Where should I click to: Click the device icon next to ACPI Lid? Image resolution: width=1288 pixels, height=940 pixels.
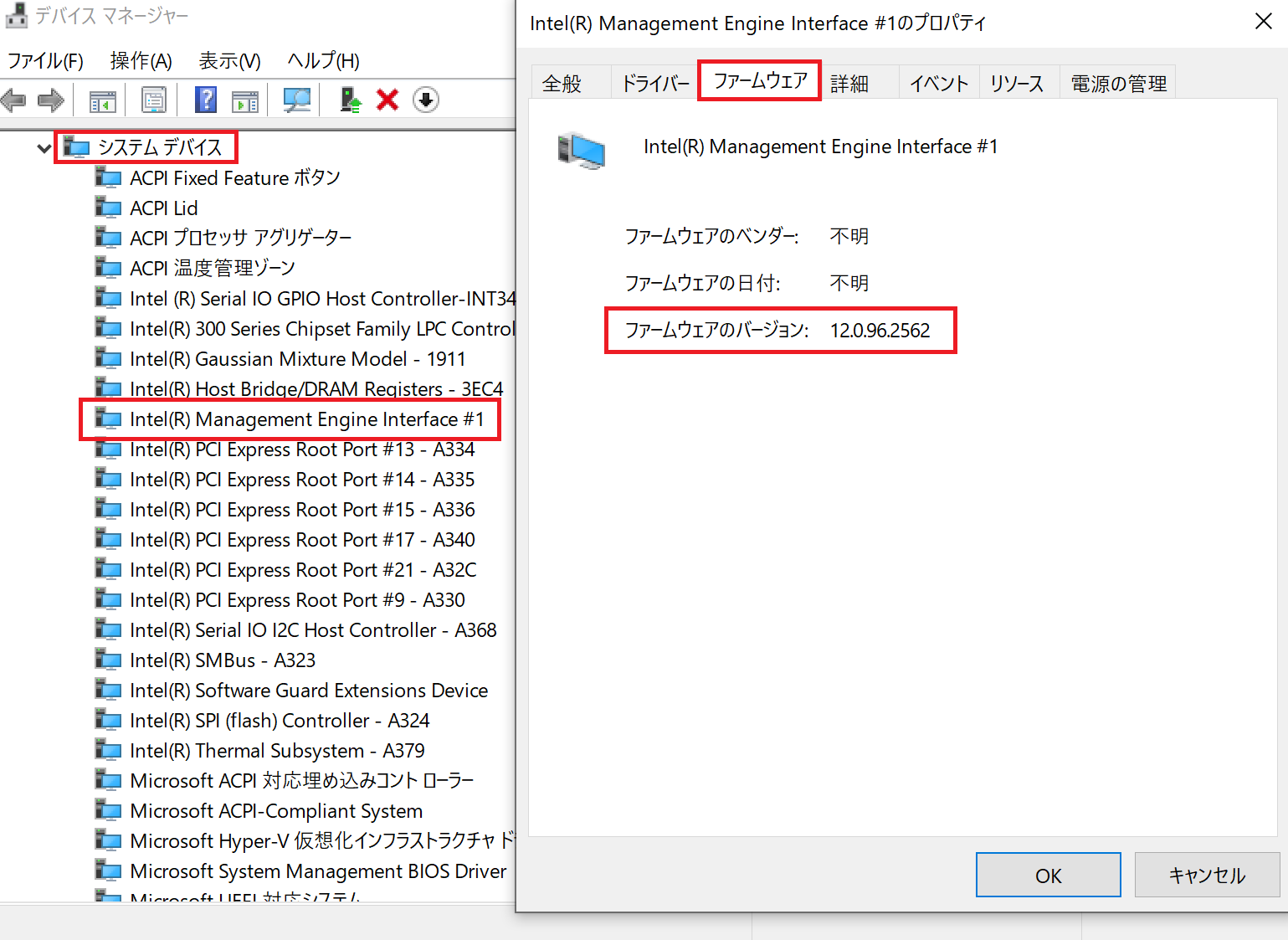[x=108, y=208]
